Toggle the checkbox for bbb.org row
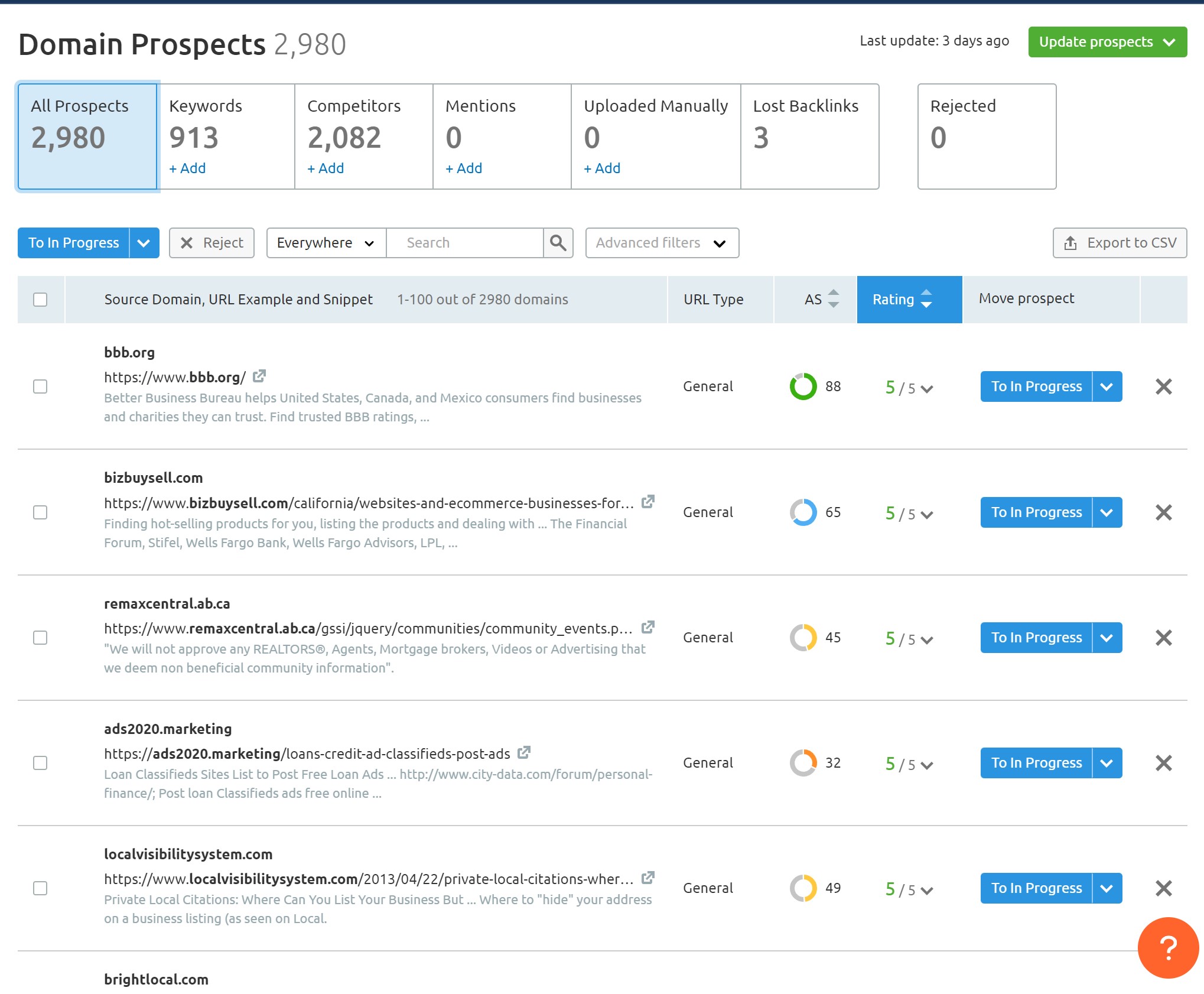 [x=41, y=386]
